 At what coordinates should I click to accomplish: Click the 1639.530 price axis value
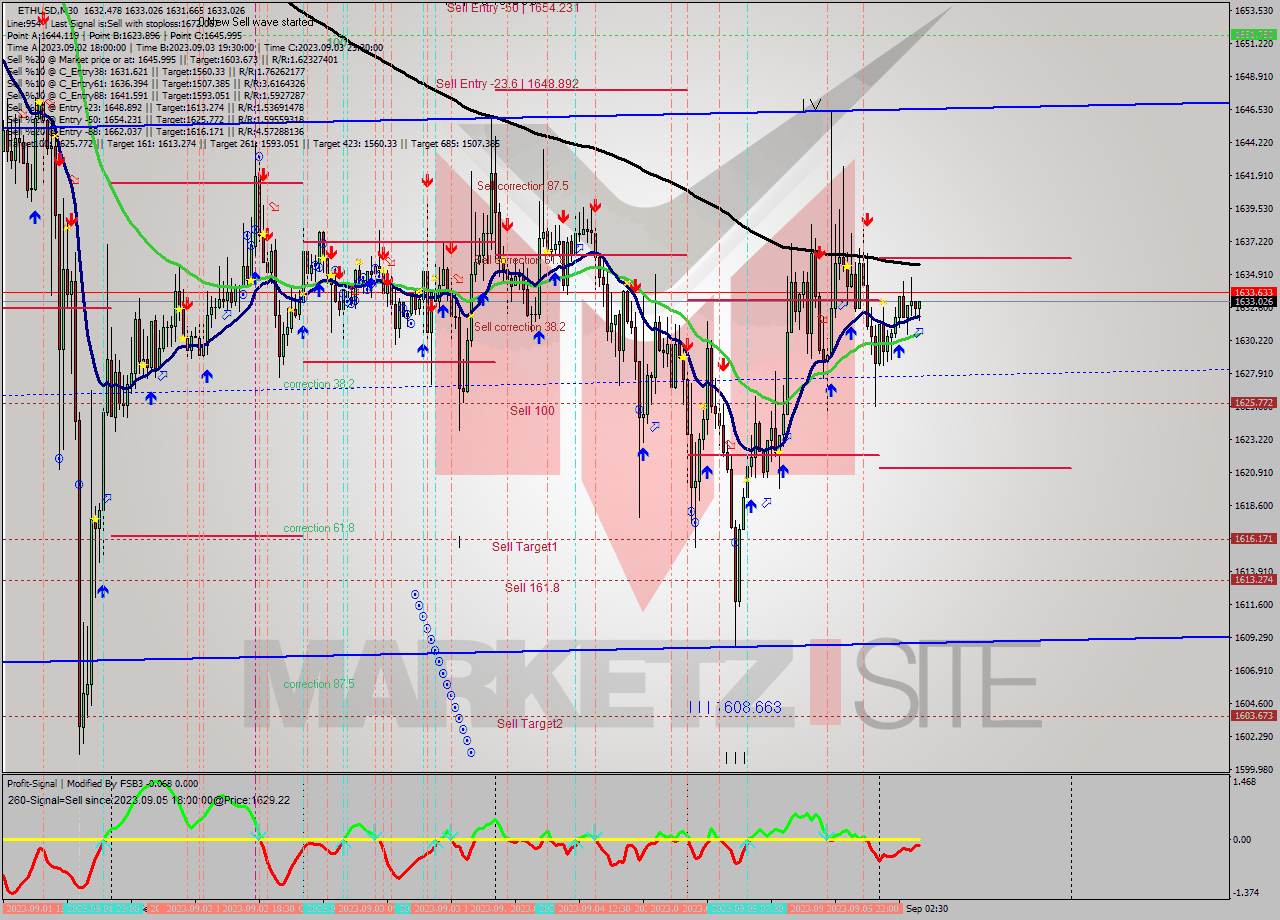1254,208
